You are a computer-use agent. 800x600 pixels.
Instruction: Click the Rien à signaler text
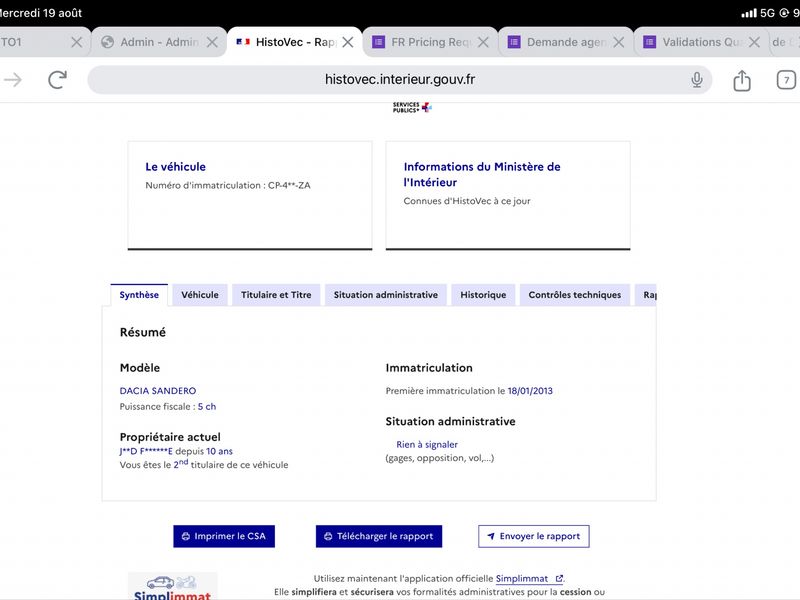[427, 444]
